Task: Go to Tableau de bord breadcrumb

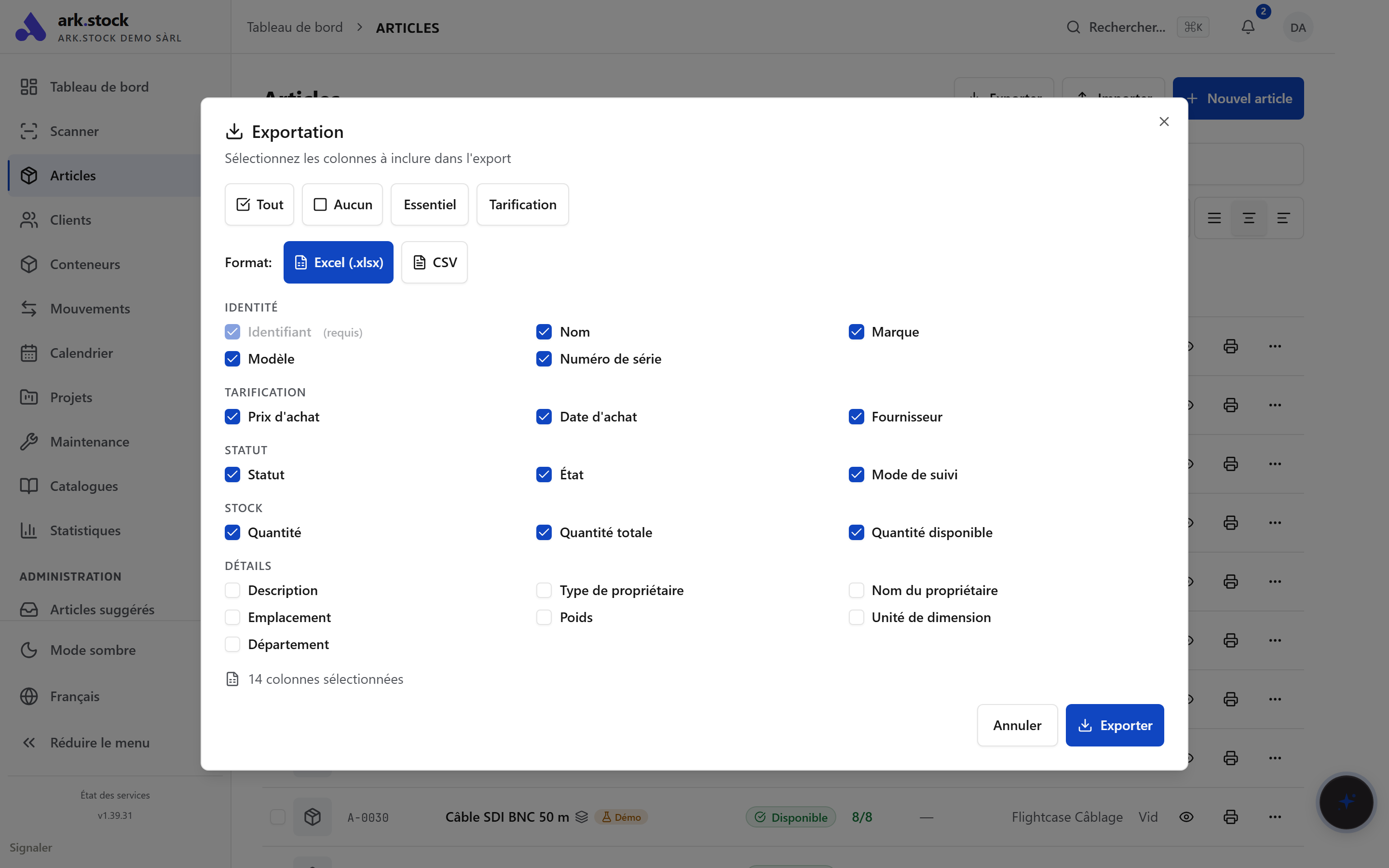Action: pyautogui.click(x=295, y=27)
